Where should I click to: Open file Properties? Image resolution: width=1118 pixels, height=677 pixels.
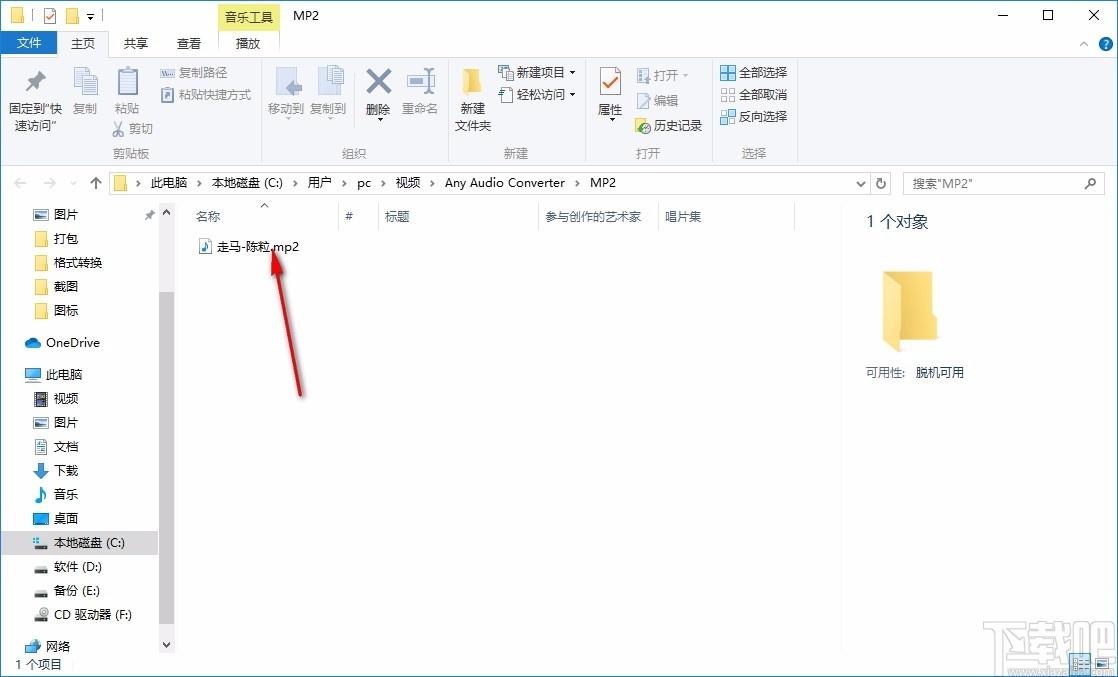[610, 93]
